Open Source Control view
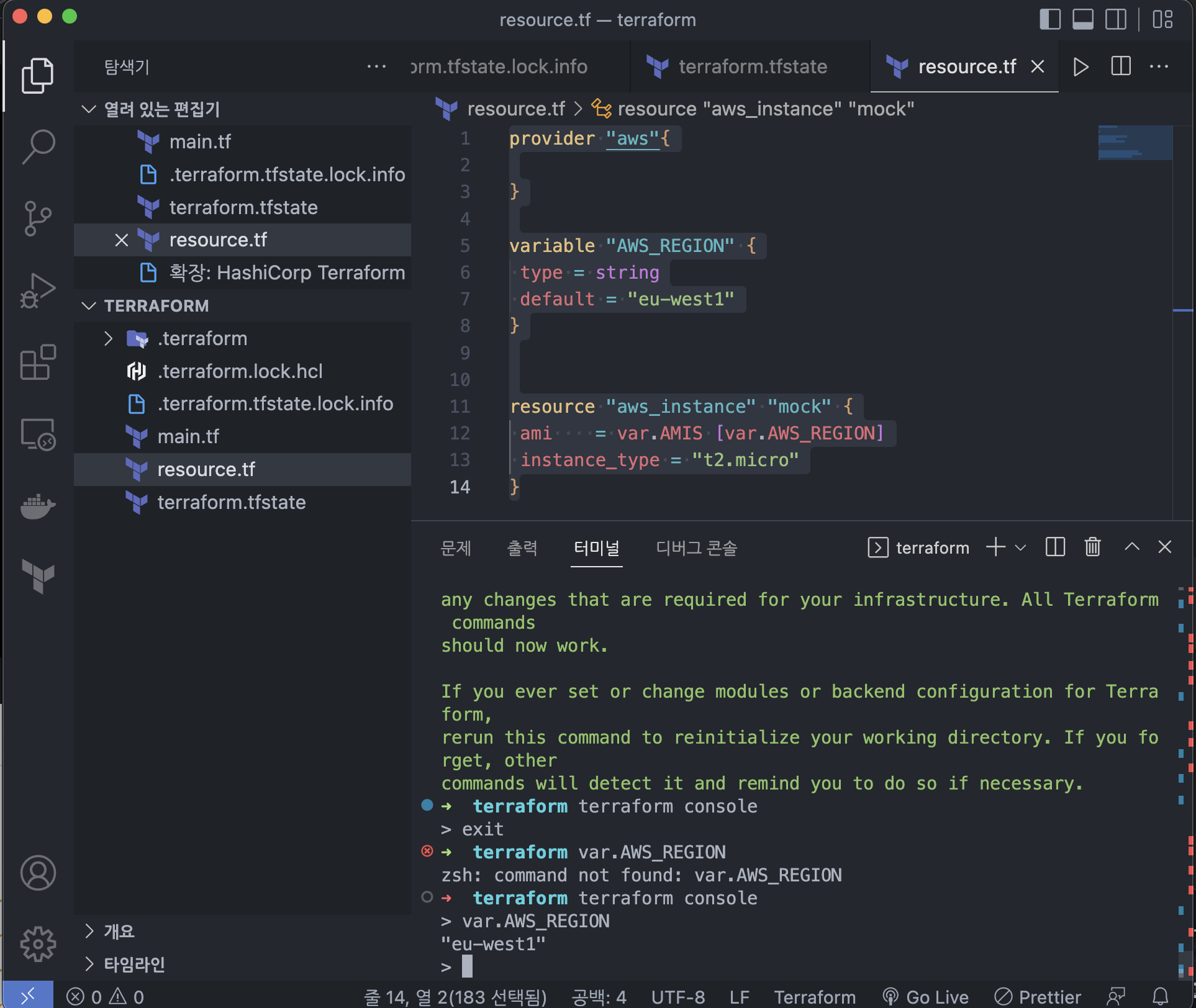1196x1008 pixels. click(x=38, y=218)
